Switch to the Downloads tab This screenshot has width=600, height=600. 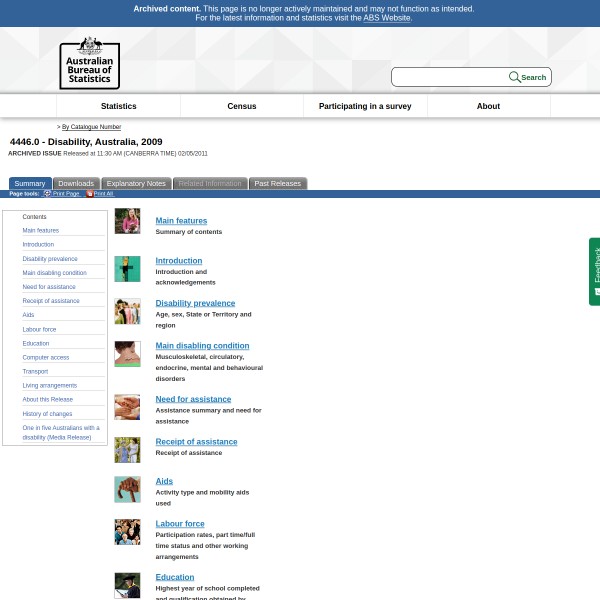pos(76,184)
